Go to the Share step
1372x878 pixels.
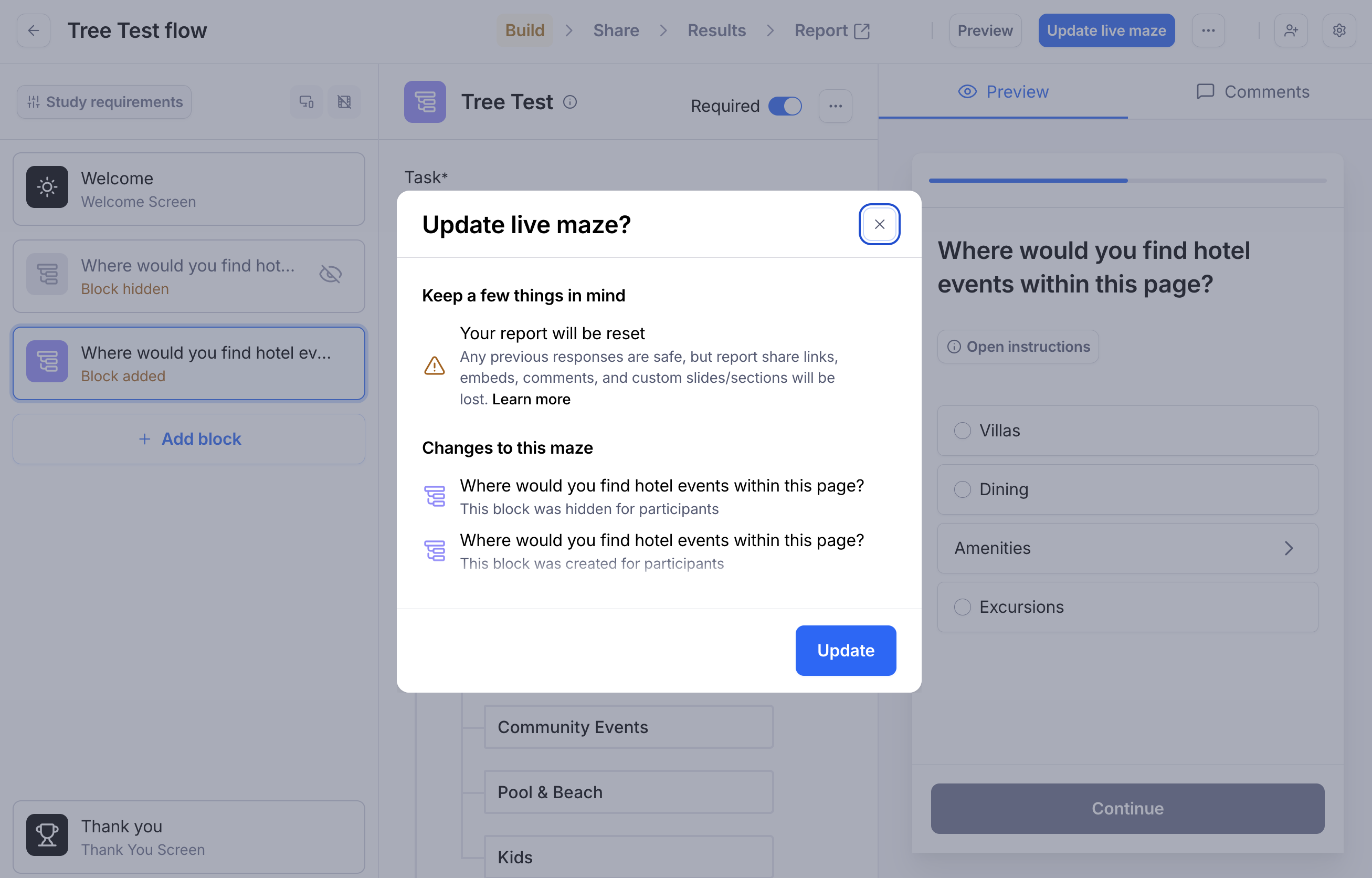tap(616, 30)
